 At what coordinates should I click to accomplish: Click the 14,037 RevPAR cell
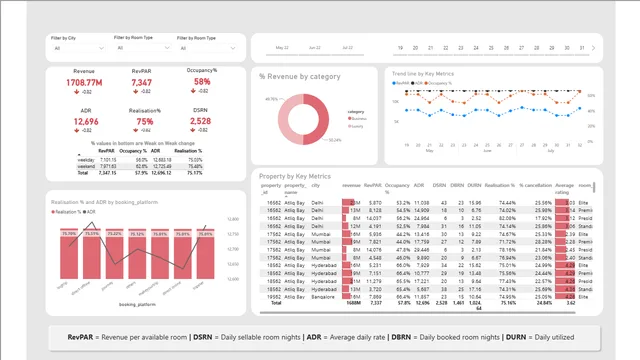[374, 218]
